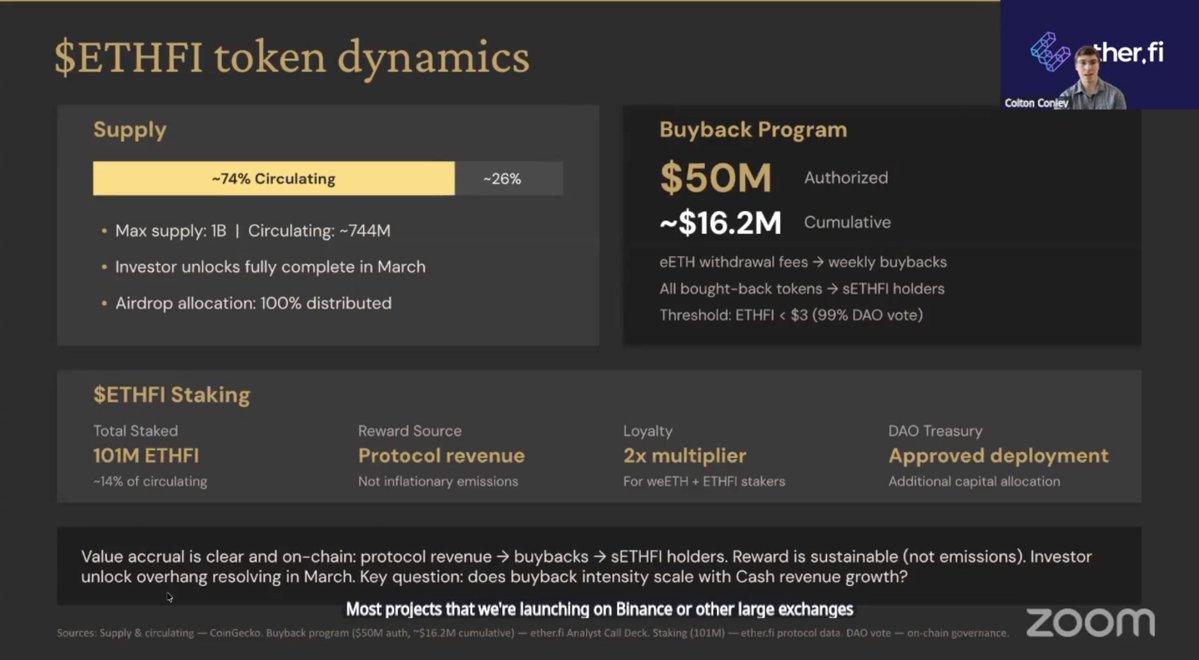Click the 'Protocol revenue' value
Image resolution: width=1199 pixels, height=660 pixels.
click(441, 455)
